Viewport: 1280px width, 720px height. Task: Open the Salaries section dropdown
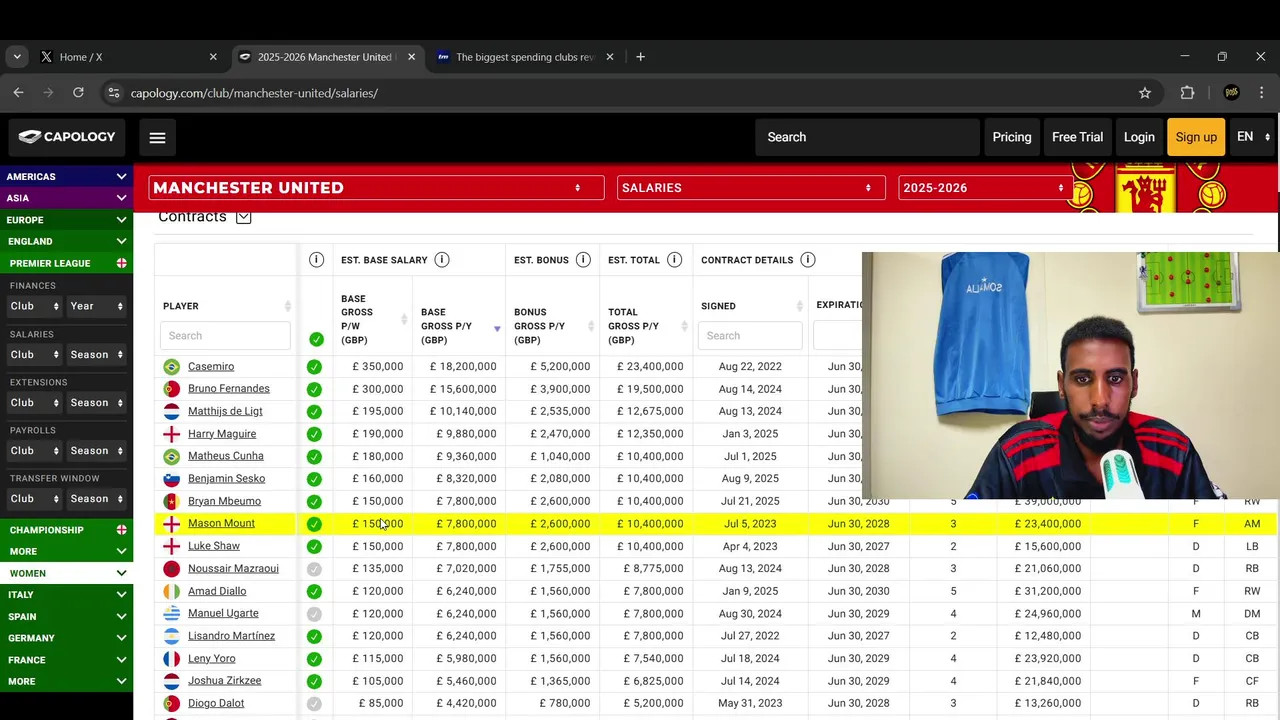(751, 188)
